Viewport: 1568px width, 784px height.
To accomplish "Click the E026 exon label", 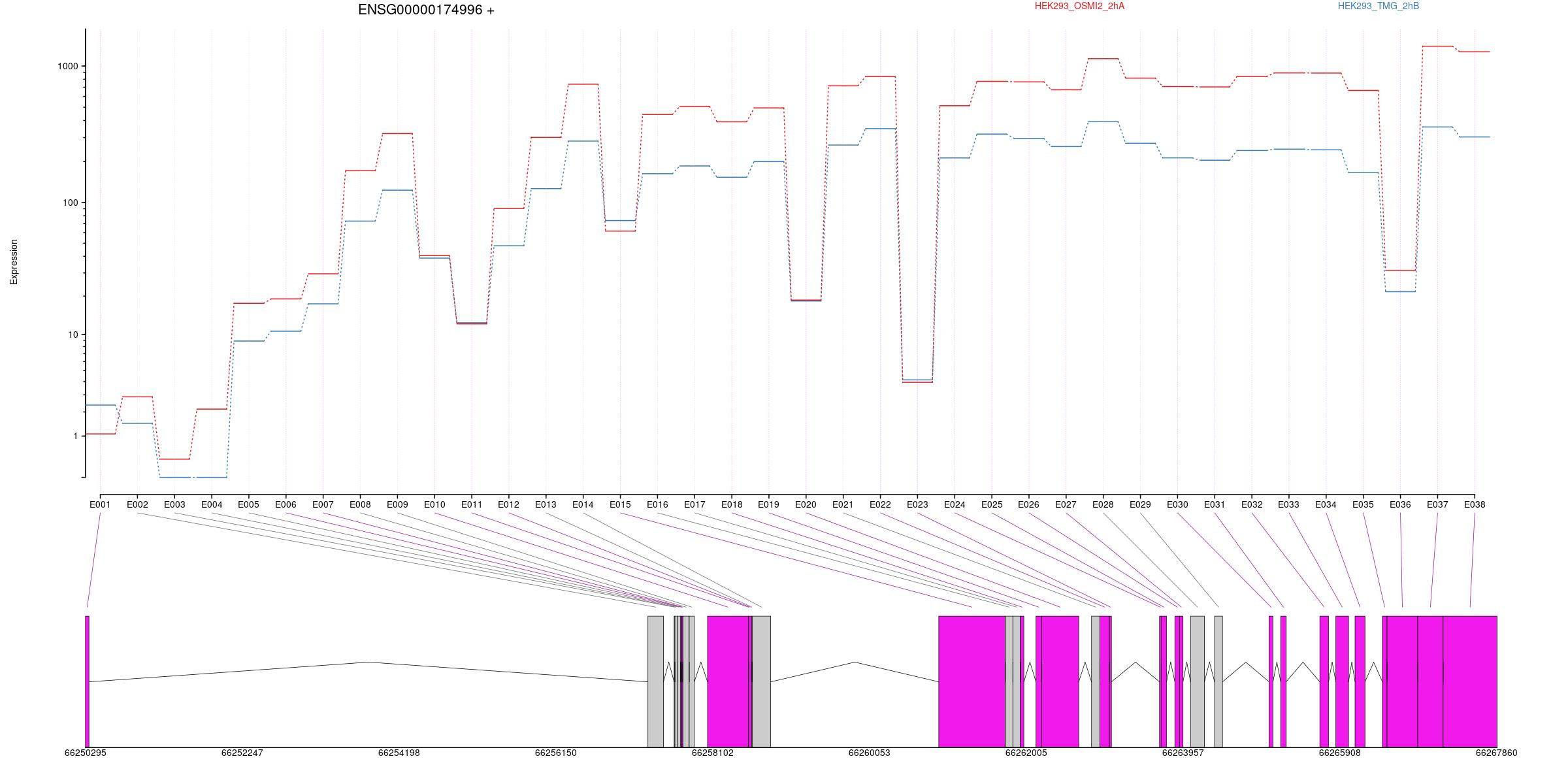I will click(x=1028, y=504).
